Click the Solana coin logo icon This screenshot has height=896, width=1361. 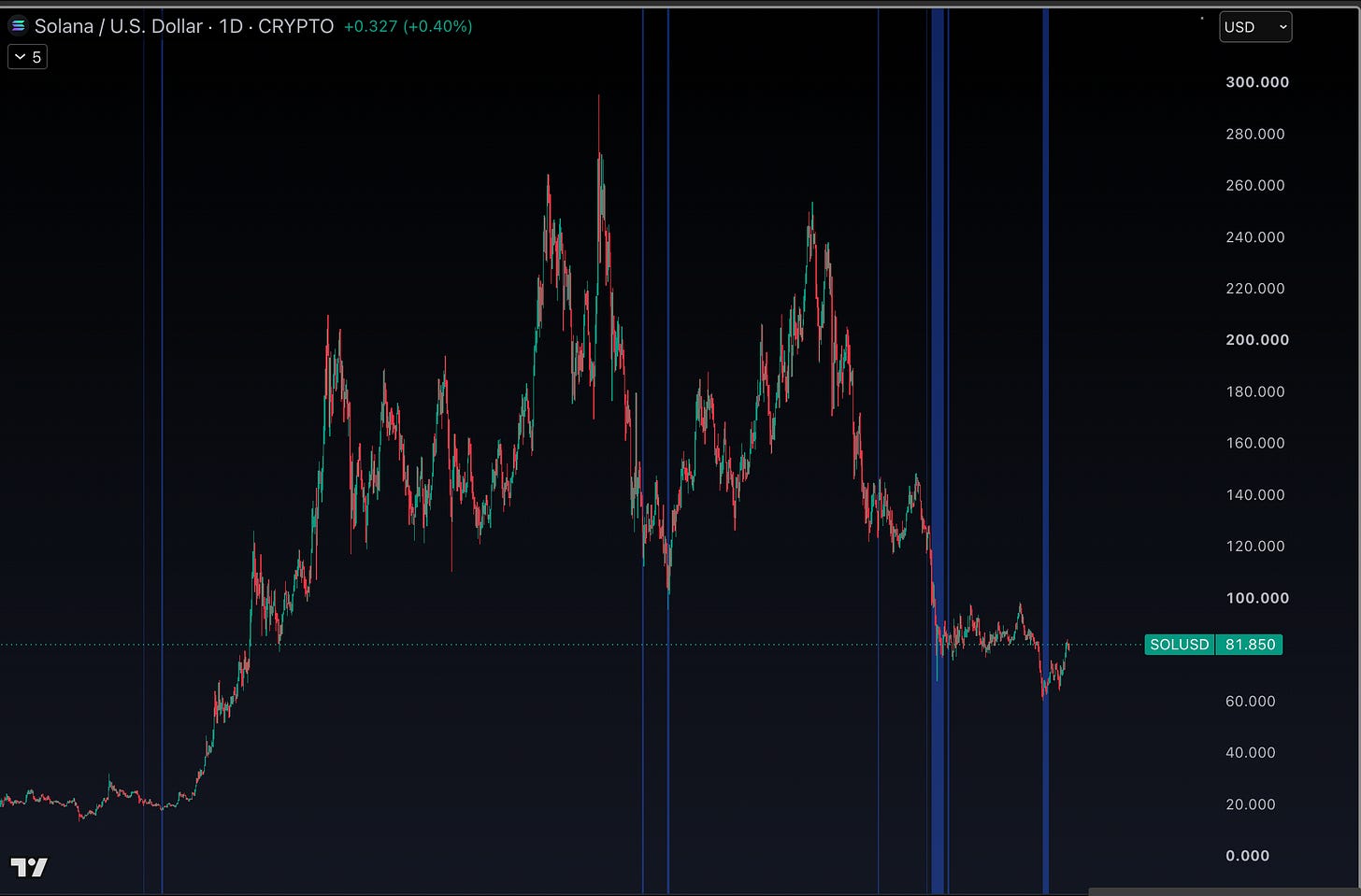pyautogui.click(x=18, y=26)
